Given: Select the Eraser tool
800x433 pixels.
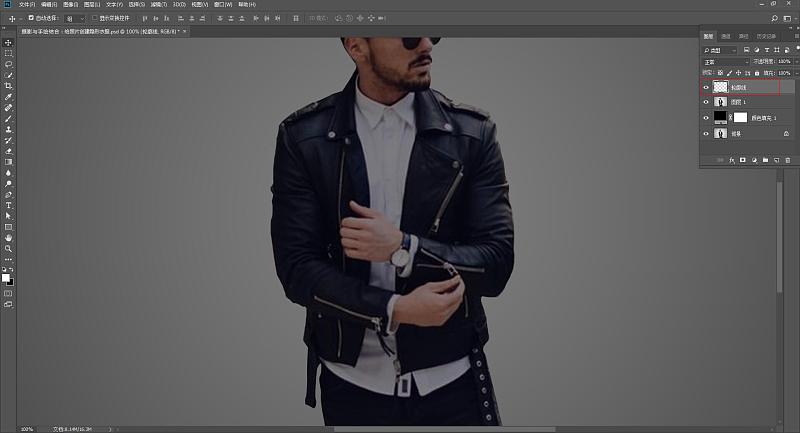Looking at the screenshot, I should (8, 151).
